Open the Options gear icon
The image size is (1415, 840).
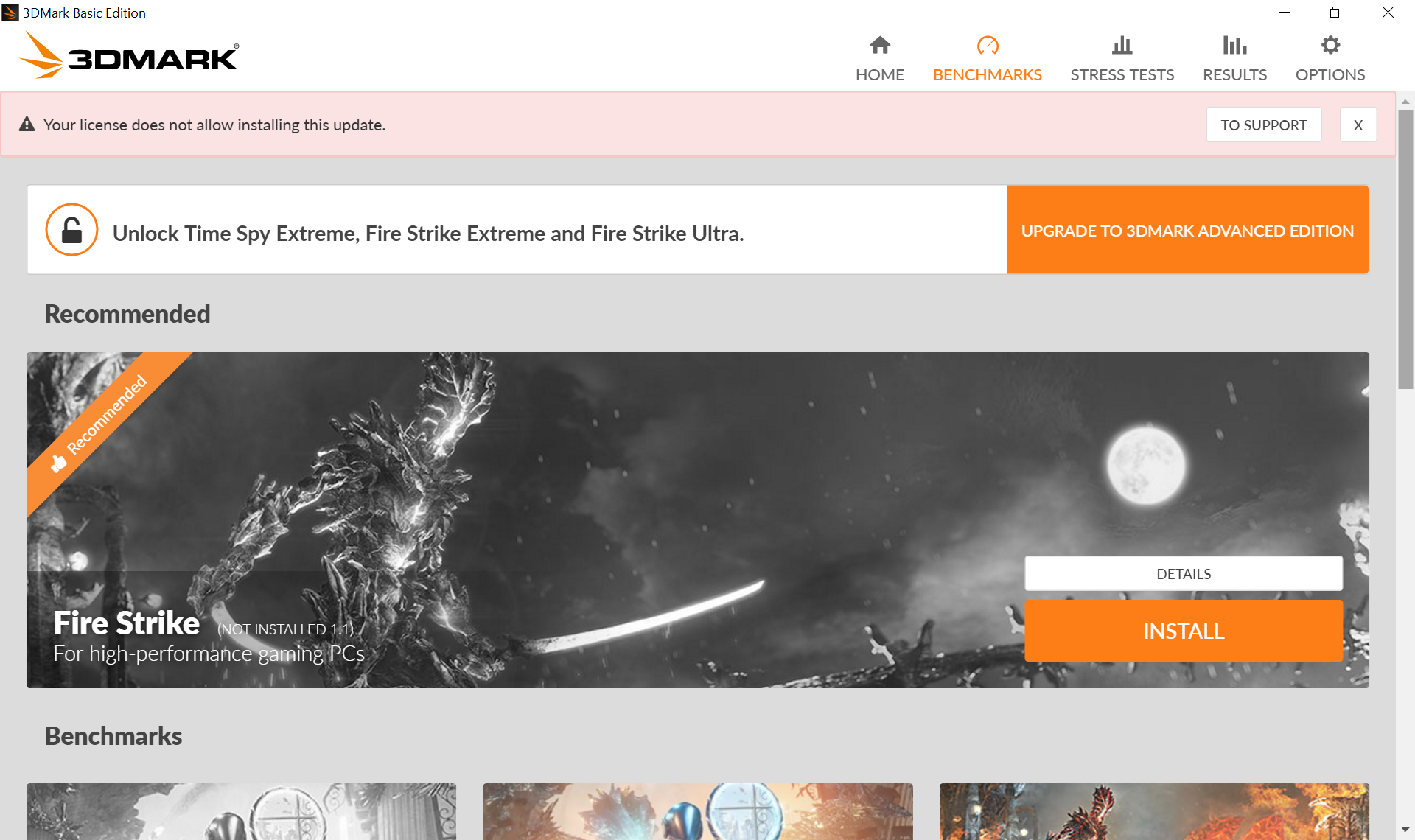pyautogui.click(x=1330, y=45)
